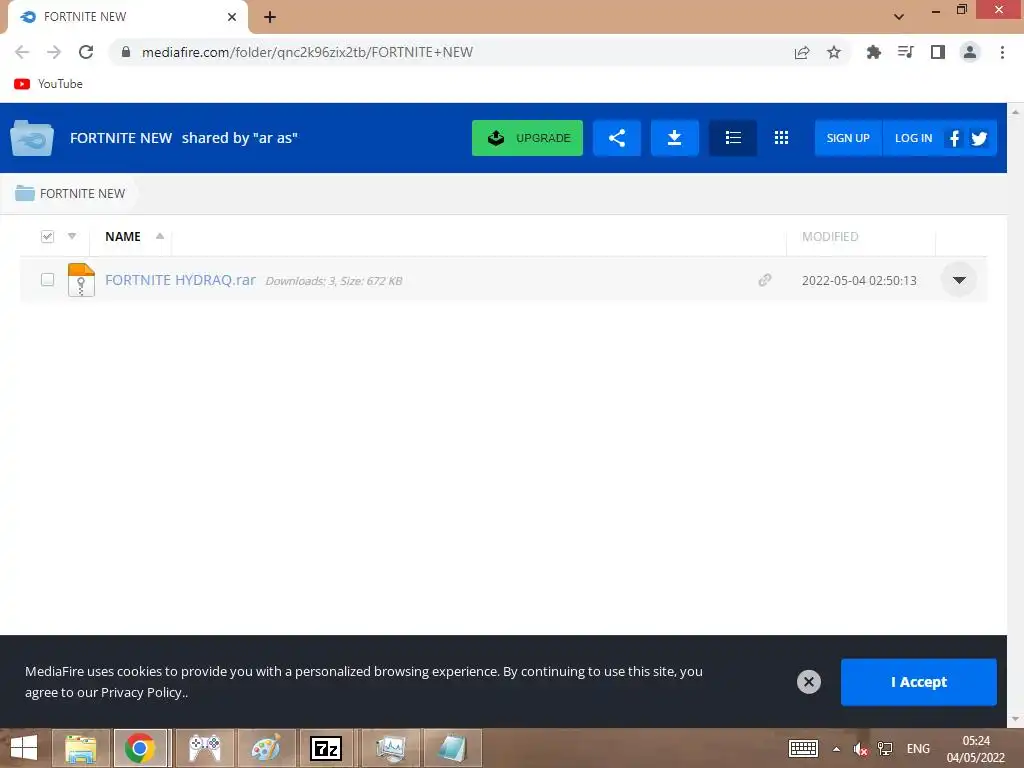
Task: Switch to grid view
Action: 781,138
